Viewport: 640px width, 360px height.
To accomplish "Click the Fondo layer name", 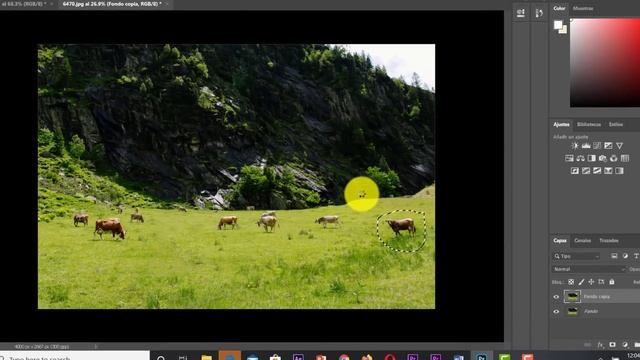I will click(591, 311).
